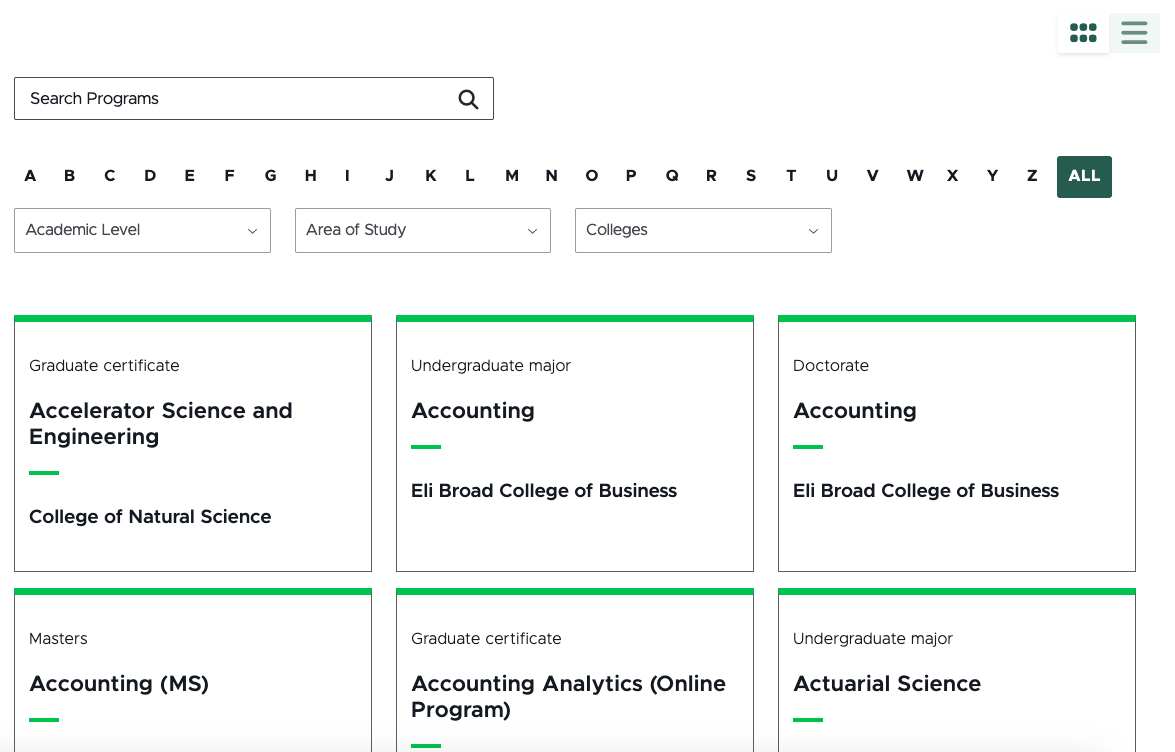Show programs starting with S
The image size is (1175, 752).
pos(751,176)
